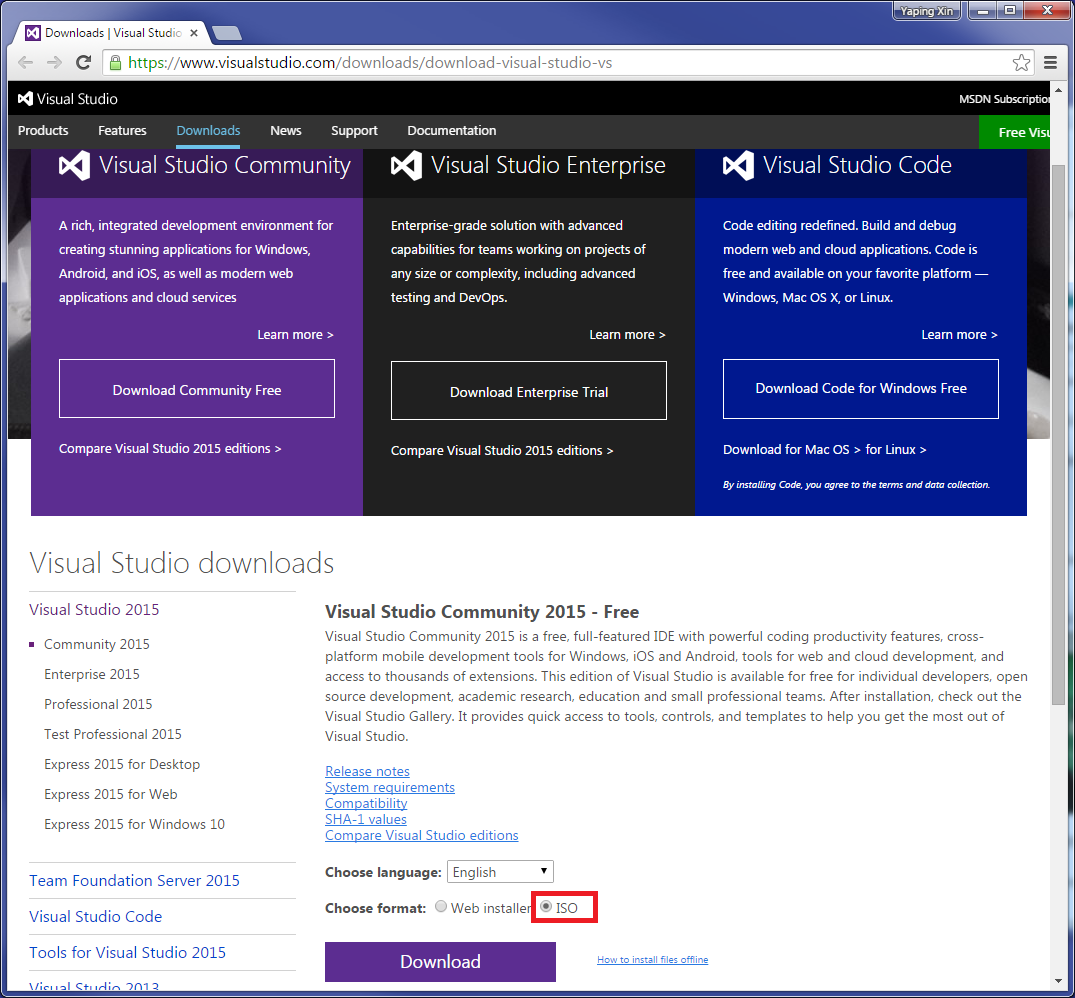Open the Release notes link
Screen dimensions: 1075x998
(367, 771)
